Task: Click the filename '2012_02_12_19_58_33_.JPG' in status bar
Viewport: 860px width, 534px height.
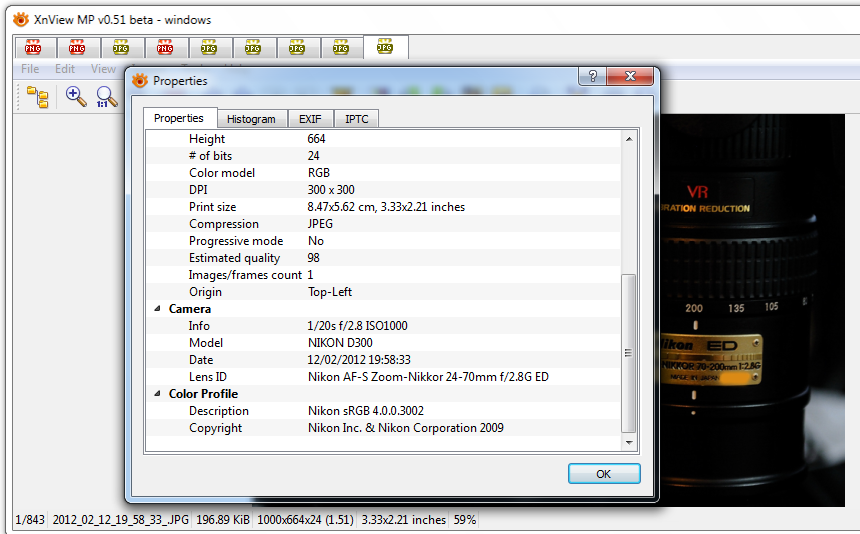Action: coord(121,520)
